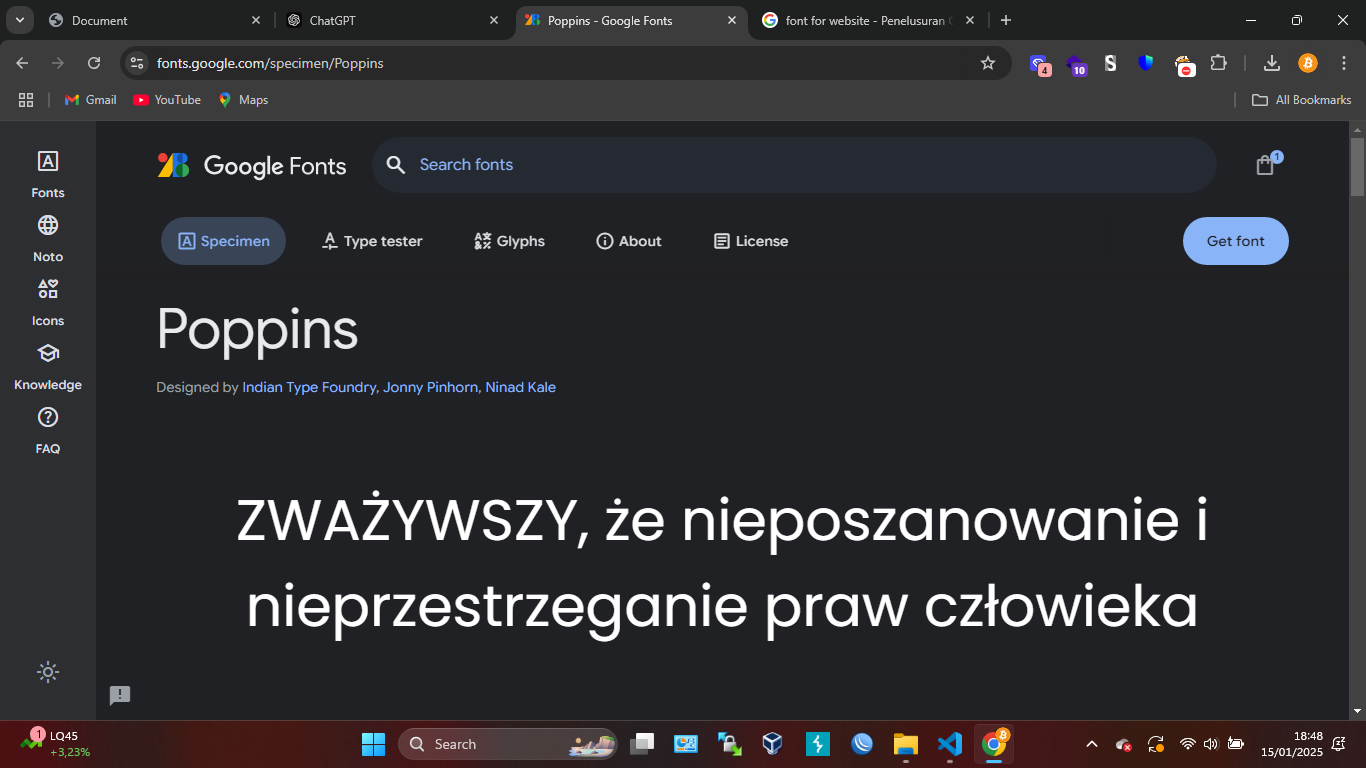The height and width of the screenshot is (768, 1366).
Task: Open the Knowledge section
Action: pos(47,366)
